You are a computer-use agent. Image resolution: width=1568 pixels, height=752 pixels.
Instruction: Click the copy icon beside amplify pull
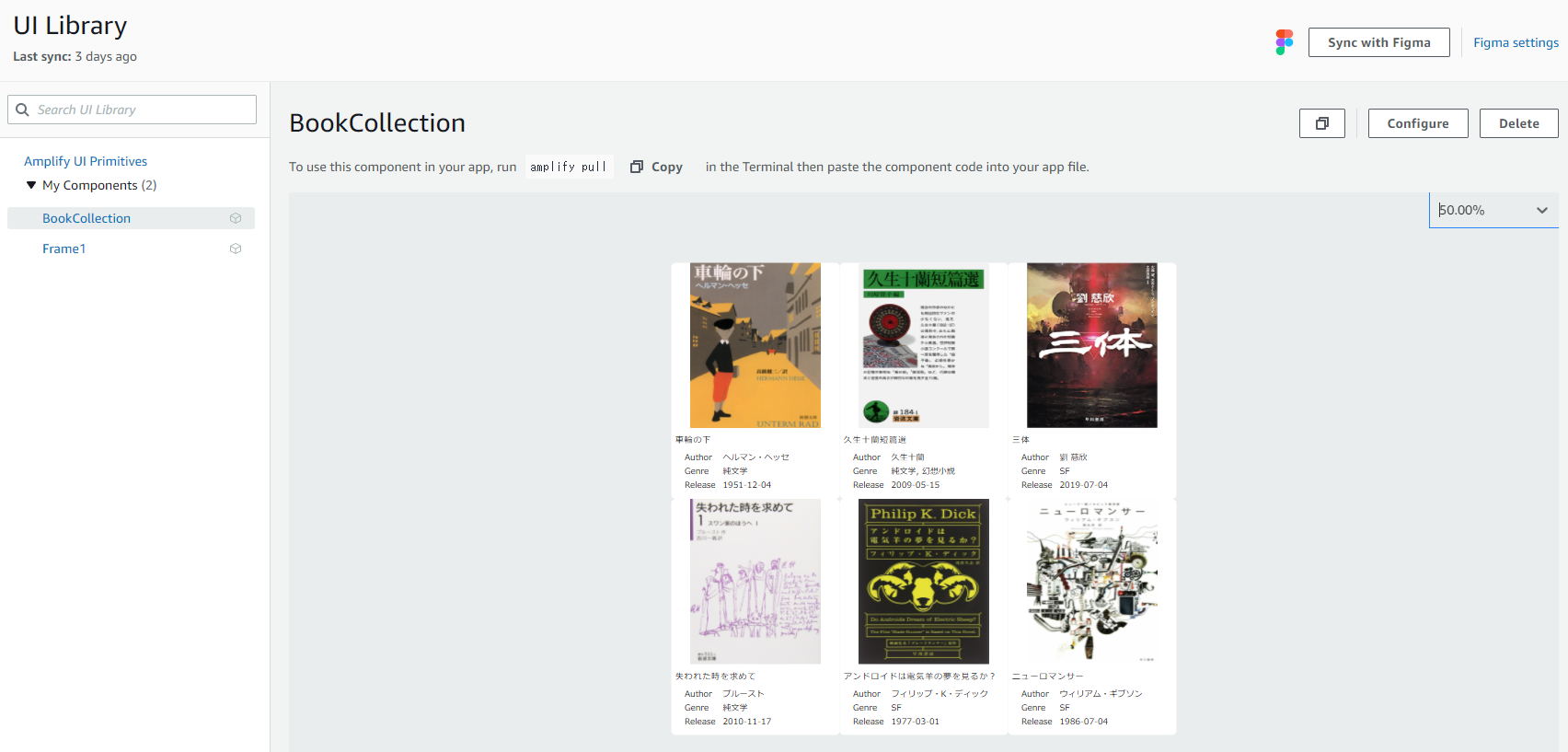pyautogui.click(x=637, y=167)
